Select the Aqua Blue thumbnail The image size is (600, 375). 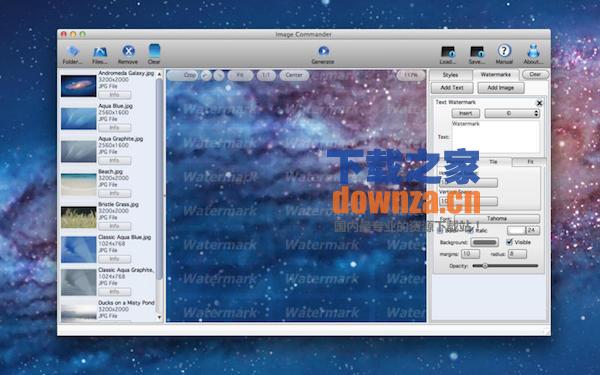click(x=78, y=119)
